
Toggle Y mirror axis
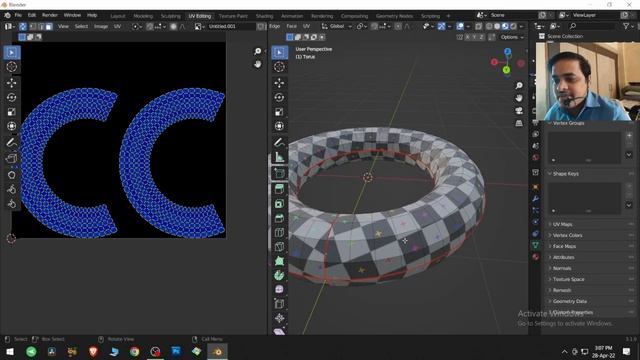[x=474, y=37]
